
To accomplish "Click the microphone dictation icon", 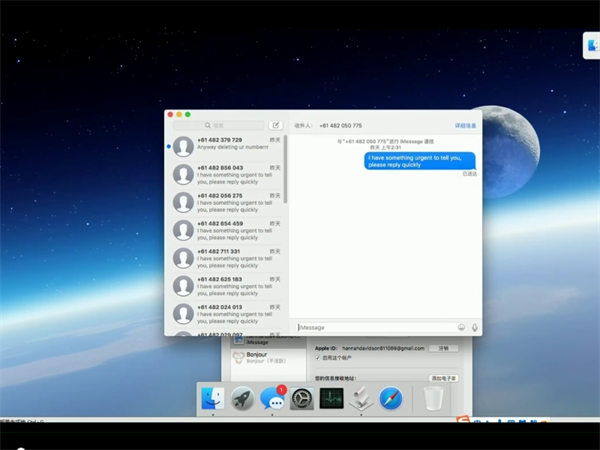I will point(475,327).
